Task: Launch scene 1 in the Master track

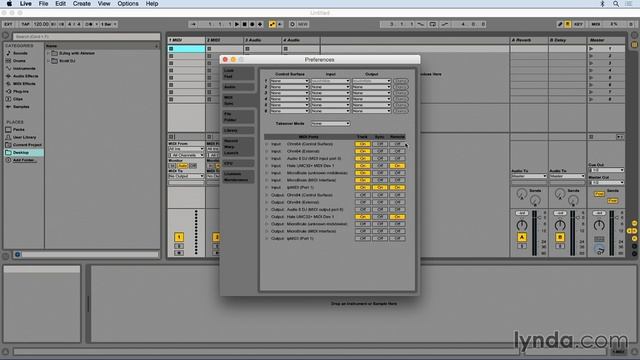Action: [x=591, y=49]
